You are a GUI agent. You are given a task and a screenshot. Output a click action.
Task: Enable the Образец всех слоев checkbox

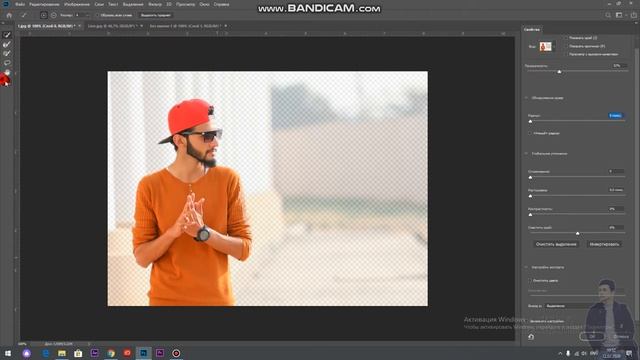(97, 15)
